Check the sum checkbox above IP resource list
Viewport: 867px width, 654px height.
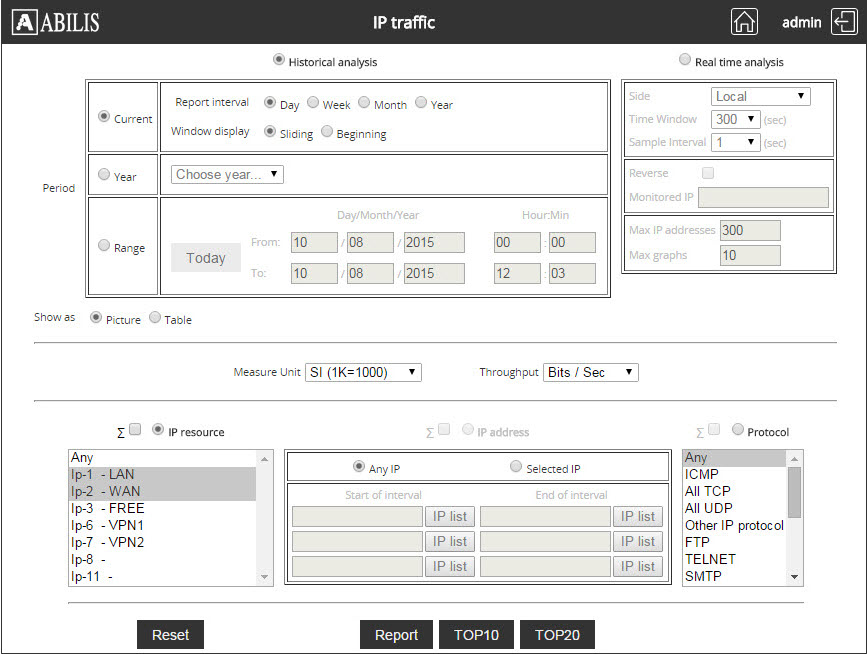(x=135, y=430)
